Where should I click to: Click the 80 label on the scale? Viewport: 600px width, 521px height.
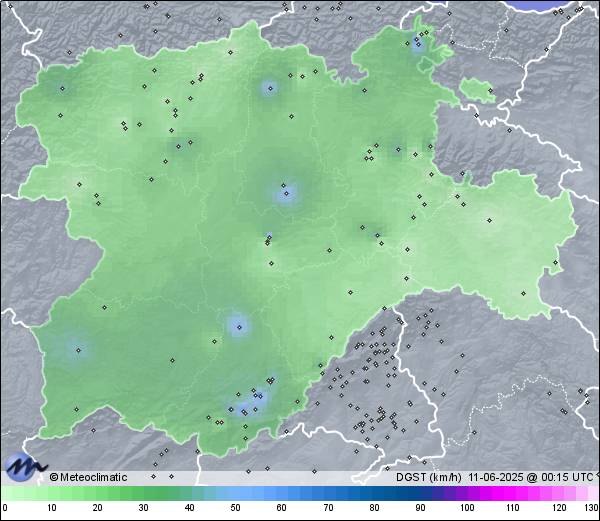pos(375,508)
